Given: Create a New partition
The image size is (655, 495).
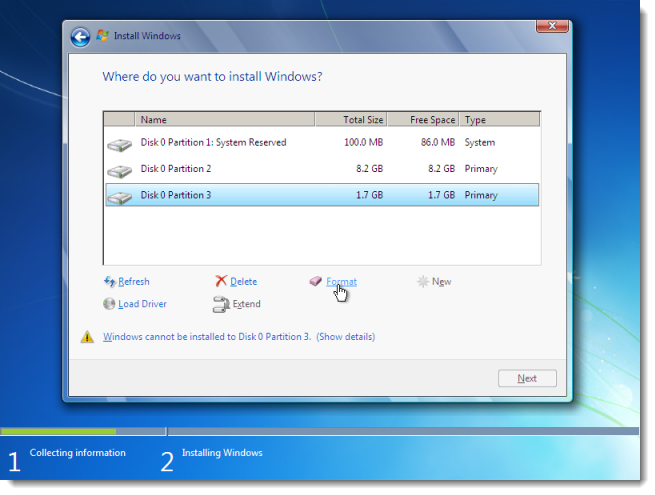Looking at the screenshot, I should 442,282.
